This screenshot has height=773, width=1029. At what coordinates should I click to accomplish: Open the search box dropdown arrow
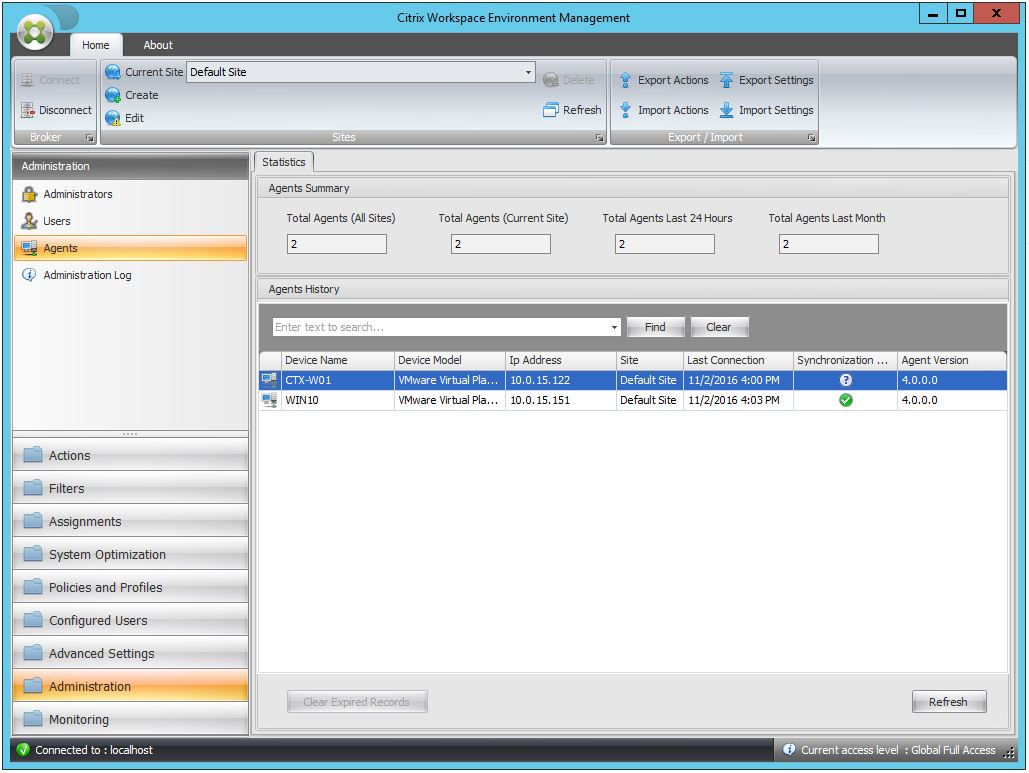pyautogui.click(x=613, y=327)
